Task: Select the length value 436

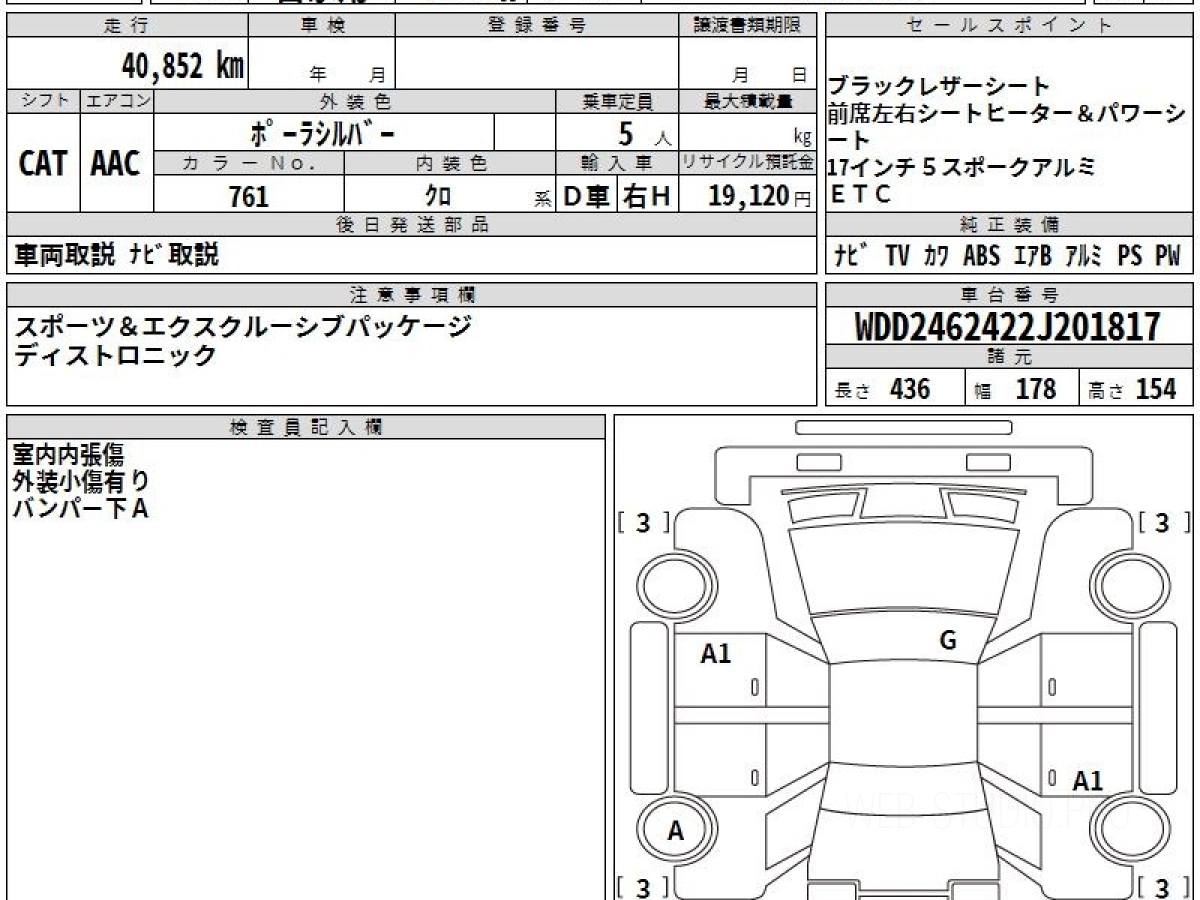Action: click(910, 389)
